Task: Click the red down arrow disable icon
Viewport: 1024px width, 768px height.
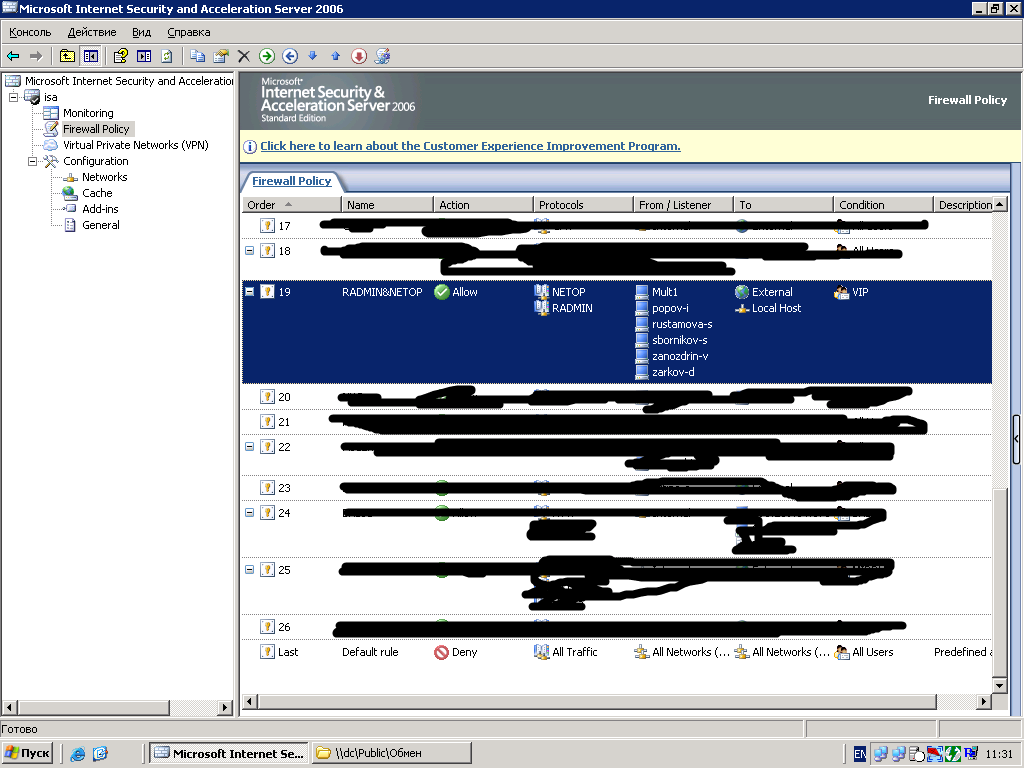Action: pyautogui.click(x=359, y=56)
